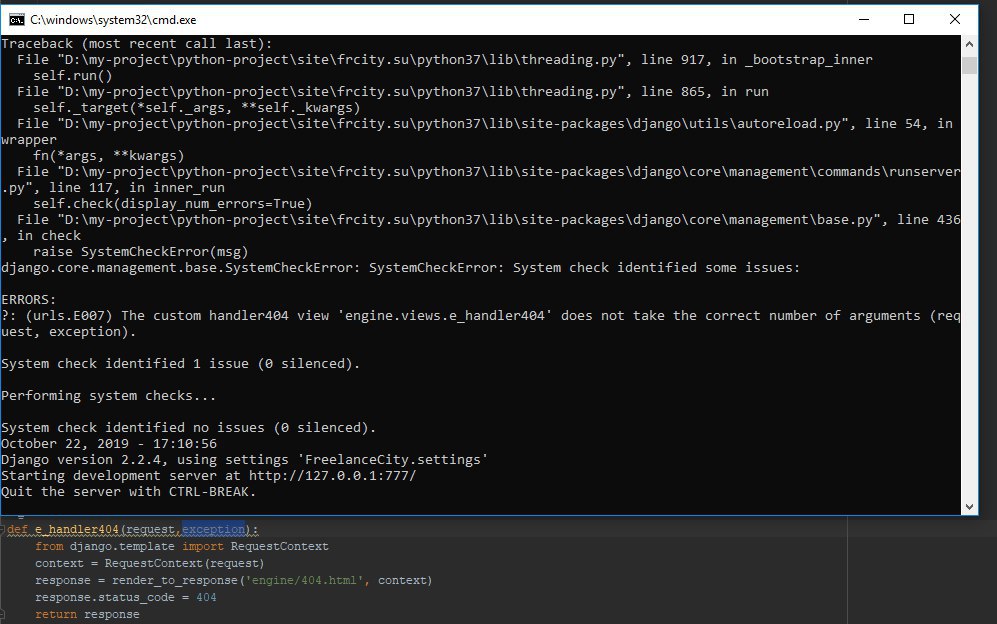
Task: Click the 'October 22, 2019 - 17:10:56' timestamp
Action: [x=109, y=443]
